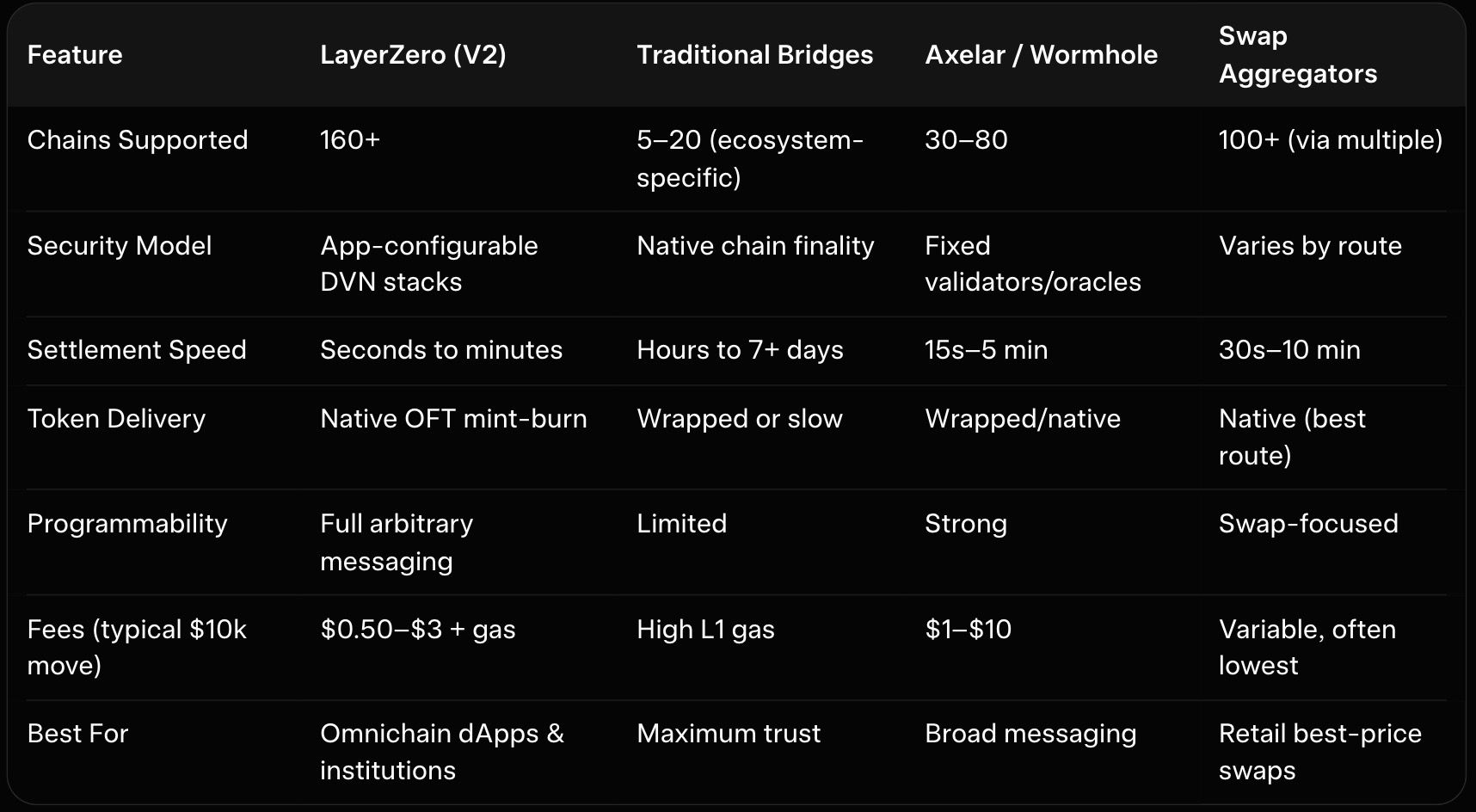This screenshot has width=1476, height=812.
Task: Select the "Axelar / Wormhole" header
Action: 1041,55
